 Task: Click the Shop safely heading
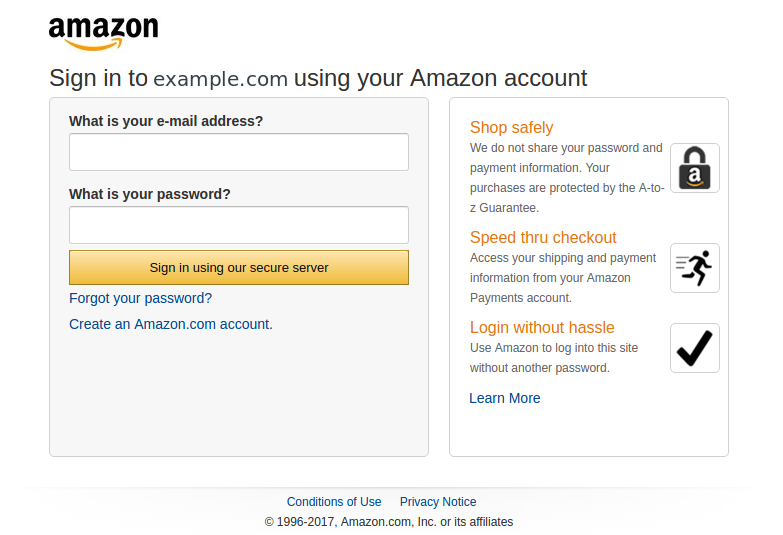[x=511, y=127]
